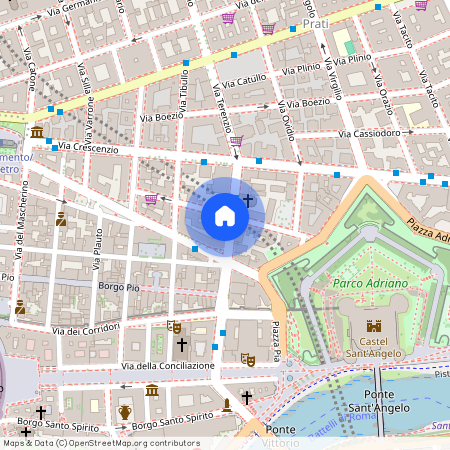Select the Via Catullo label
Image resolution: width=450 pixels, height=450 pixels.
click(244, 81)
